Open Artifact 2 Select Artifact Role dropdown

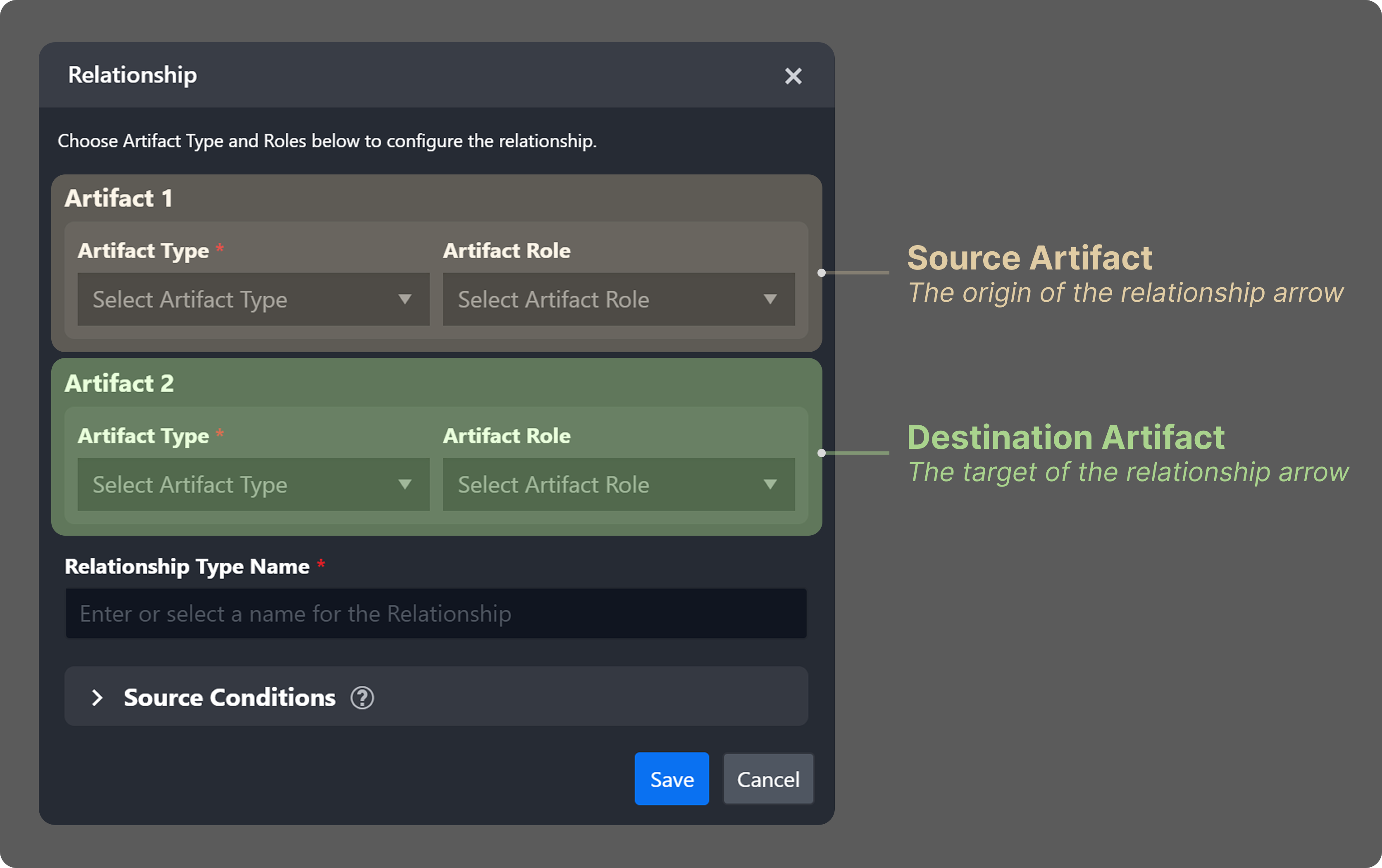click(618, 484)
